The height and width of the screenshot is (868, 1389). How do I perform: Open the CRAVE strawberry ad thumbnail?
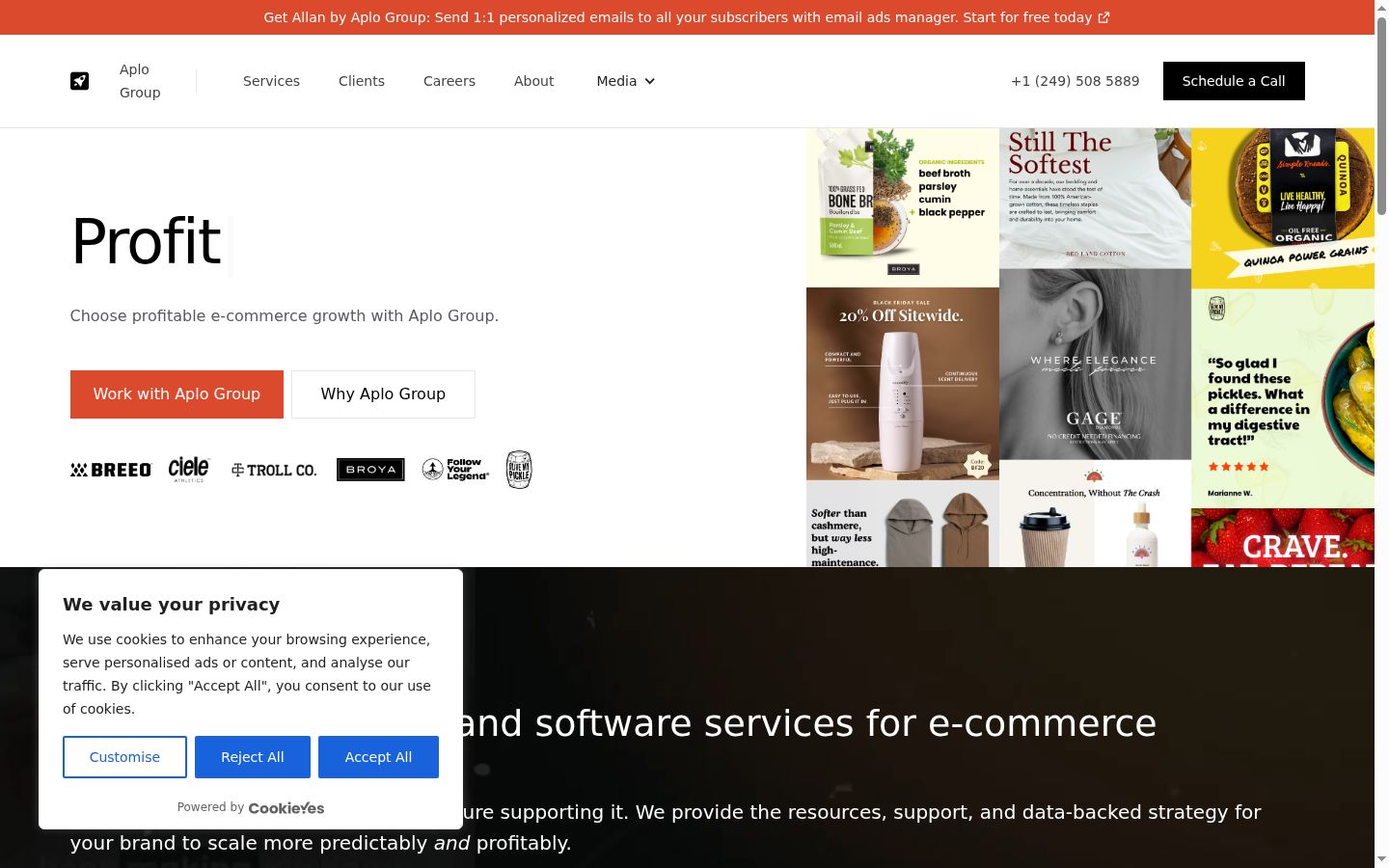tap(1283, 538)
